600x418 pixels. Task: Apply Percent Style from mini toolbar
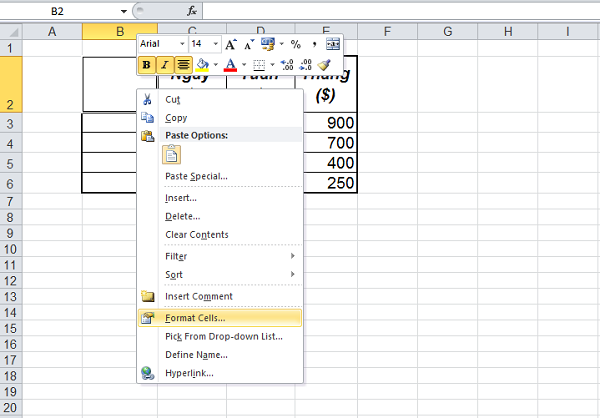[295, 44]
